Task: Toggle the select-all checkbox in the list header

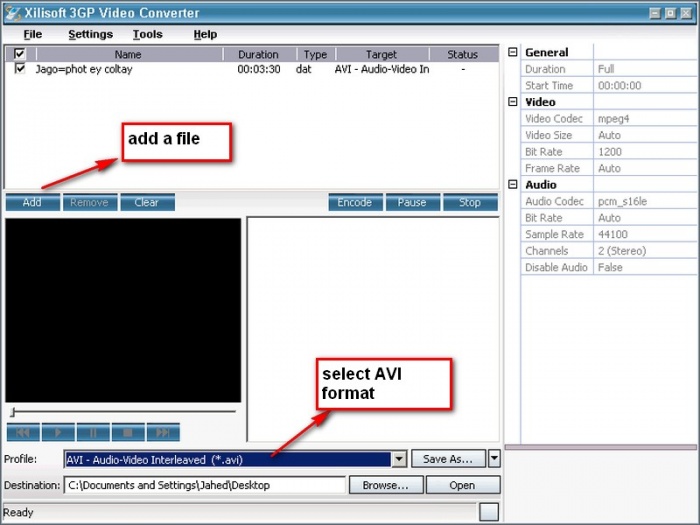Action: pos(19,54)
